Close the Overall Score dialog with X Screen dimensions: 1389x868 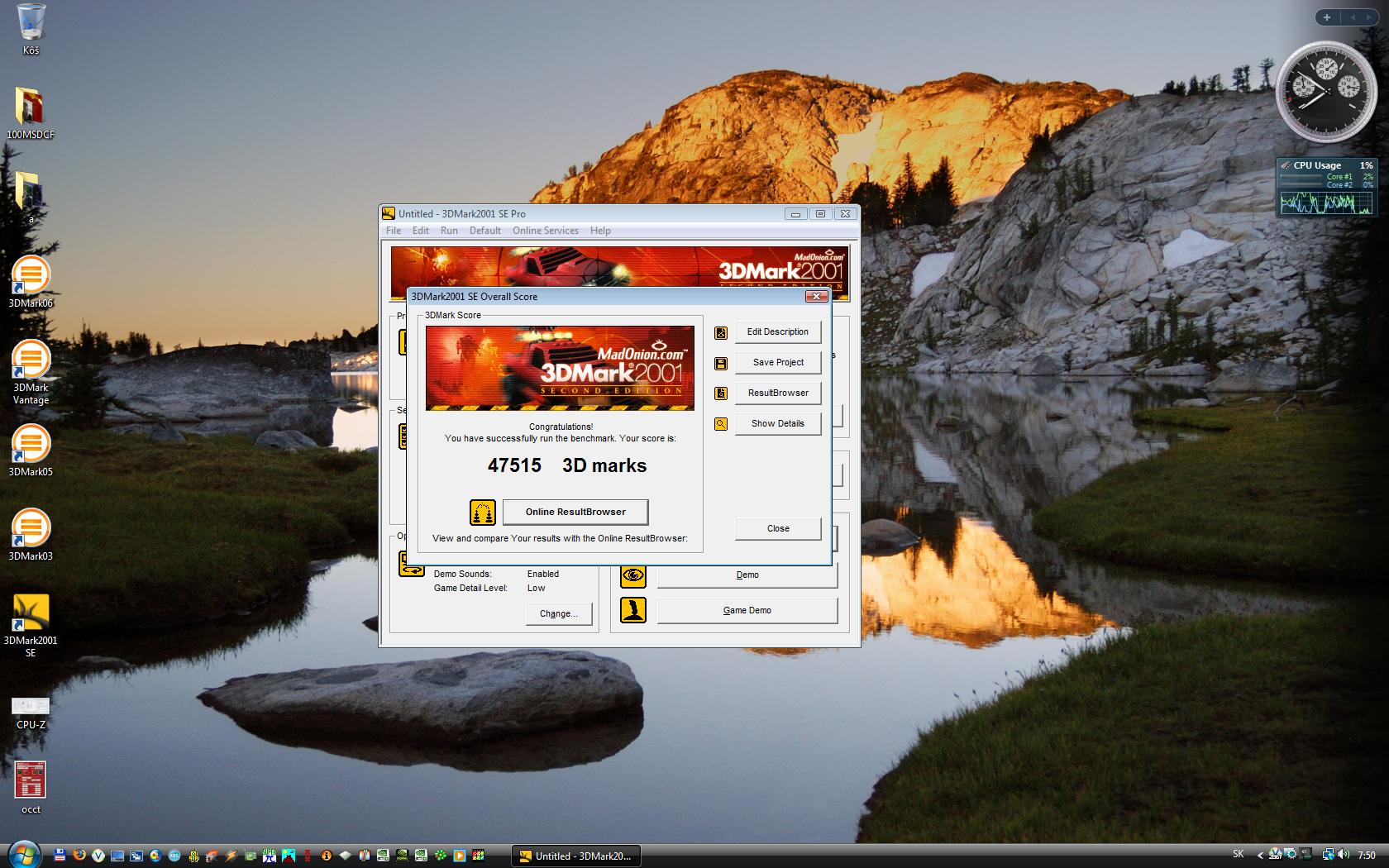click(x=816, y=297)
